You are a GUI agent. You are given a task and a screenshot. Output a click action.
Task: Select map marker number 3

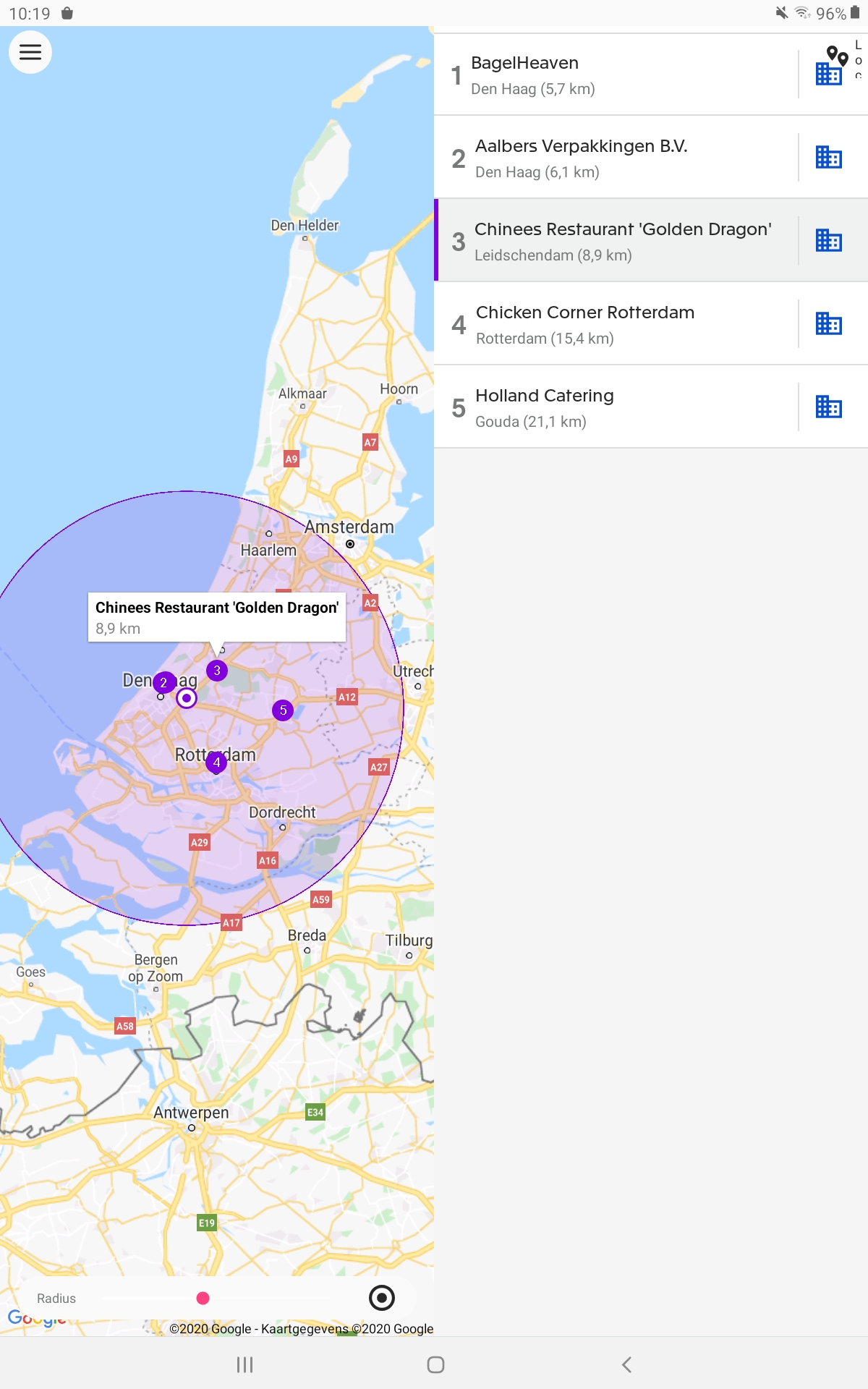coord(217,671)
